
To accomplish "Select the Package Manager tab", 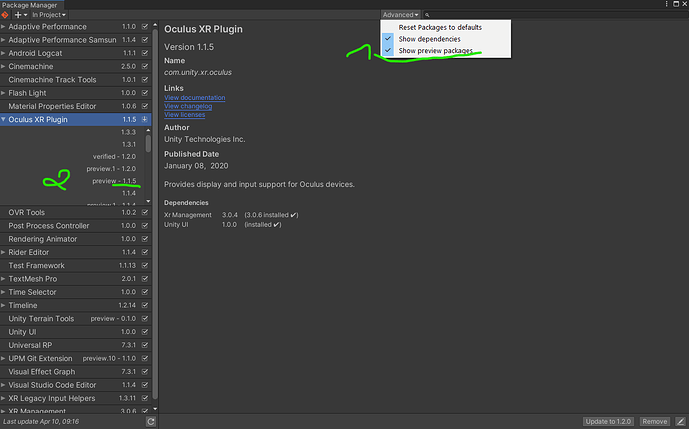I will 30,5.
